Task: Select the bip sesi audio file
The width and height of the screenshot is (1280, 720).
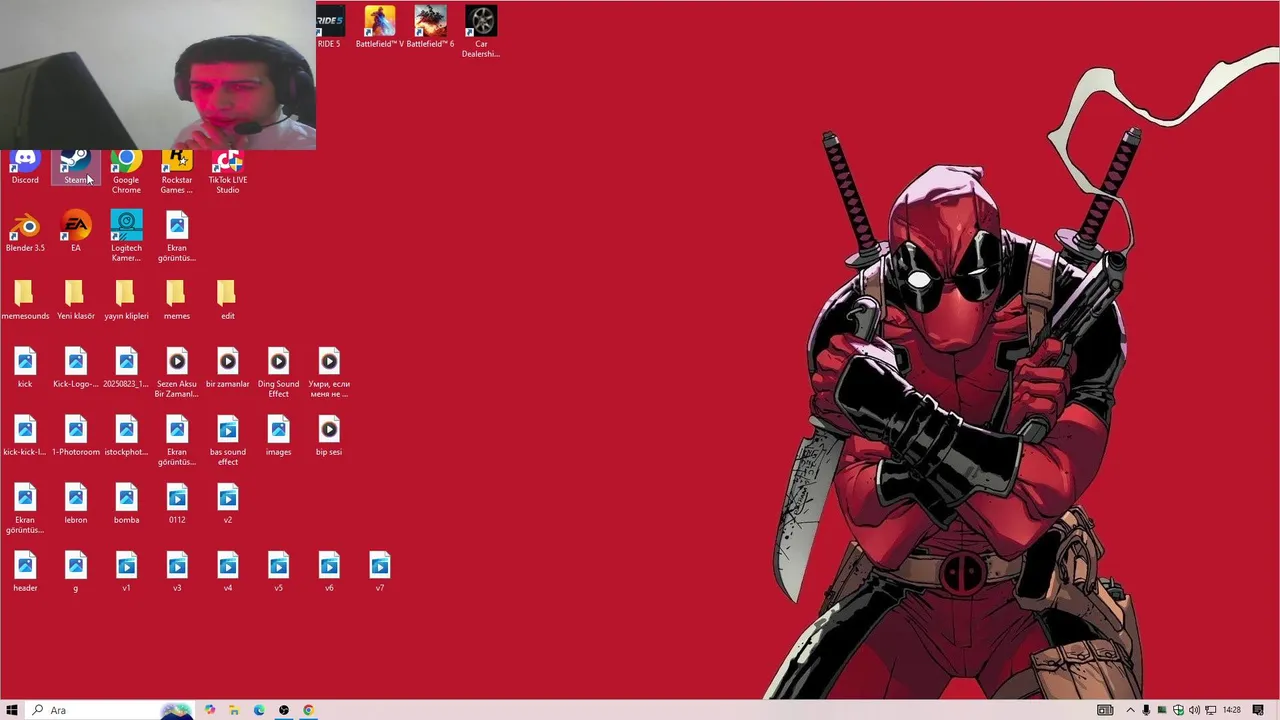Action: point(329,436)
